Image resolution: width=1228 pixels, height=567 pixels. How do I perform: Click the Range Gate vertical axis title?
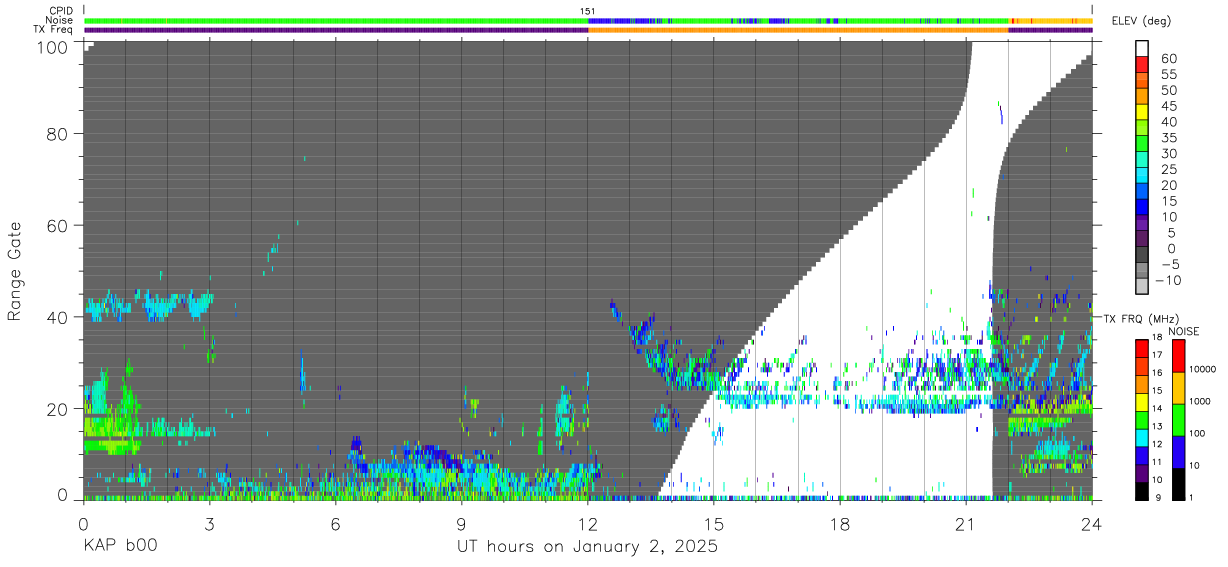coord(15,272)
